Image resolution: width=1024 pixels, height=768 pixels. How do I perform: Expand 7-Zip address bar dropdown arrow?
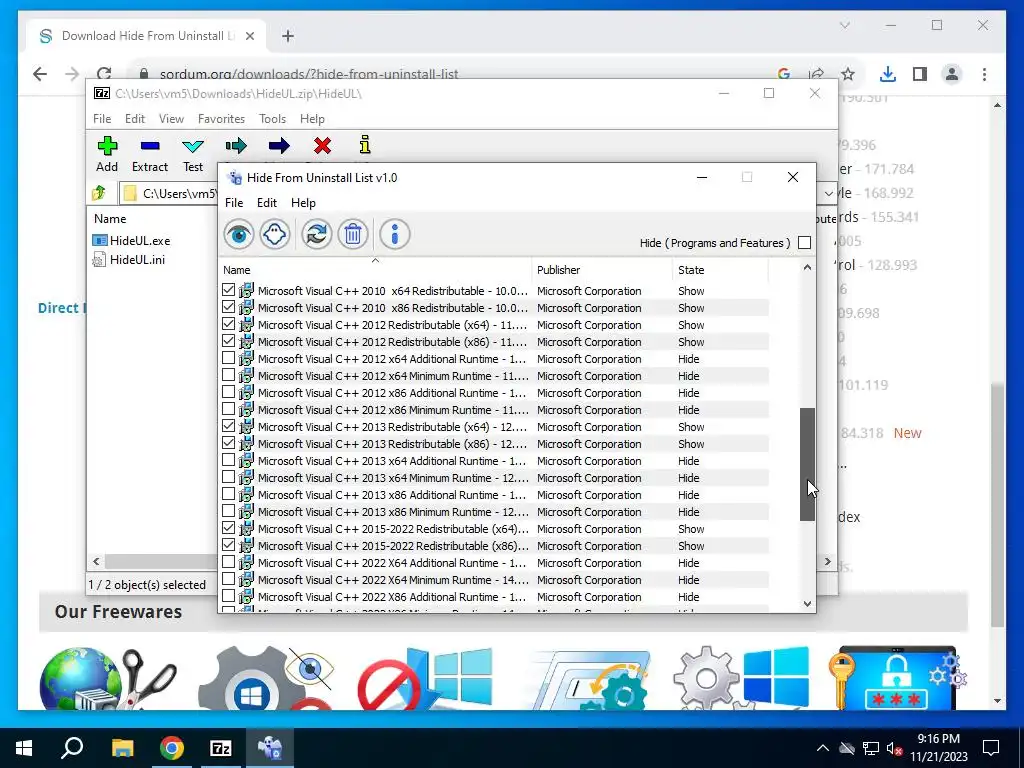point(828,193)
